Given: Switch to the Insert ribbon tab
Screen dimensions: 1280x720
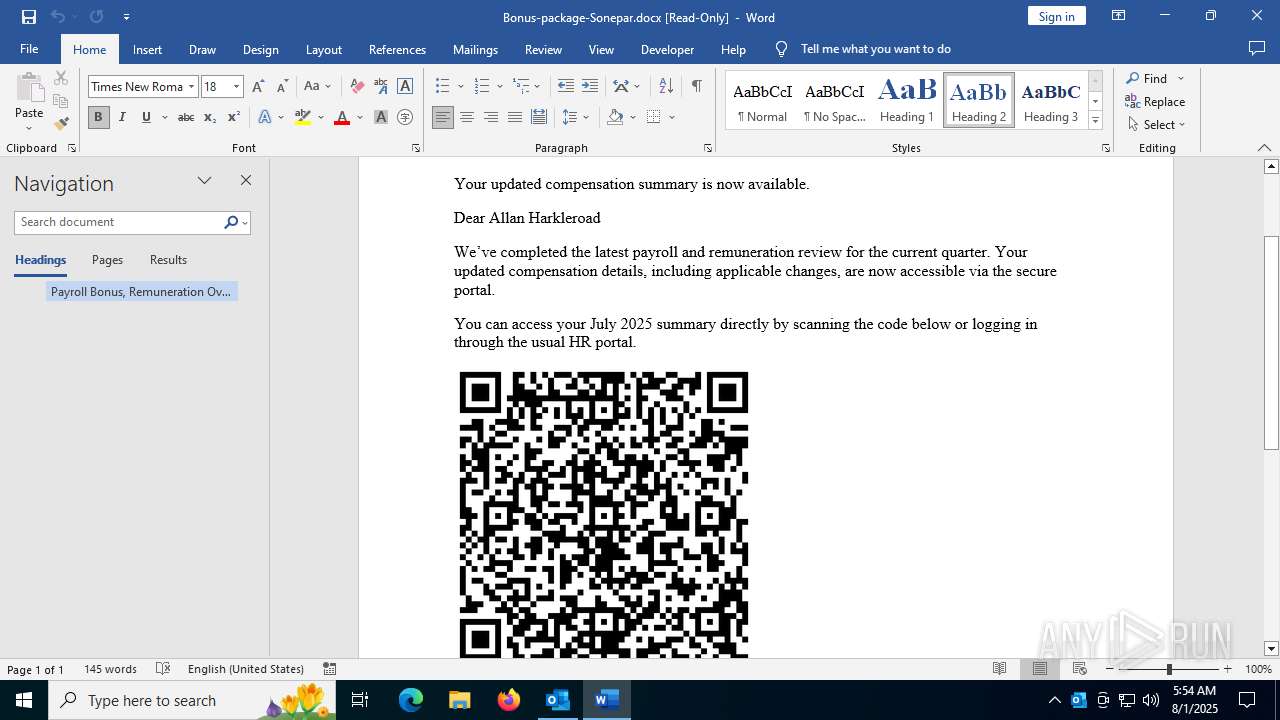Looking at the screenshot, I should 147,49.
